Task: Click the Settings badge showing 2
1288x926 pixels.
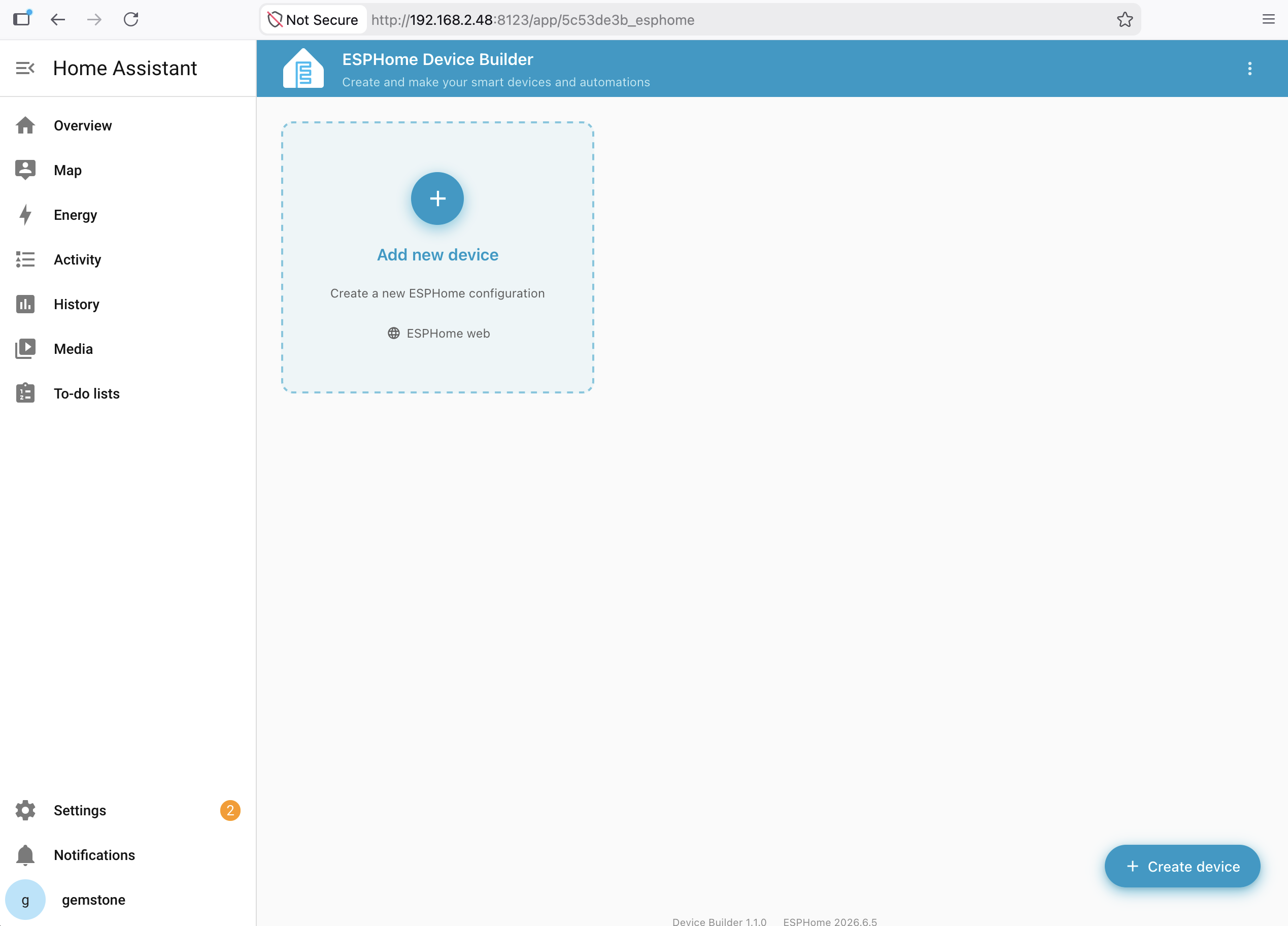Action: [230, 810]
